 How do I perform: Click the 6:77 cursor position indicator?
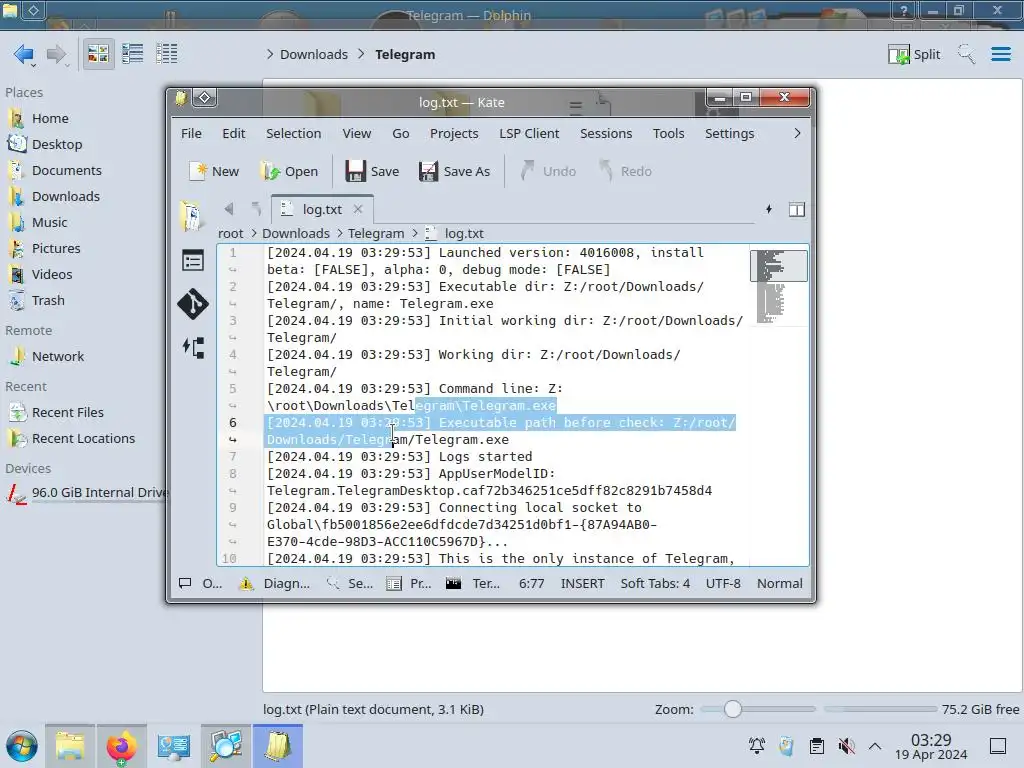click(x=532, y=583)
